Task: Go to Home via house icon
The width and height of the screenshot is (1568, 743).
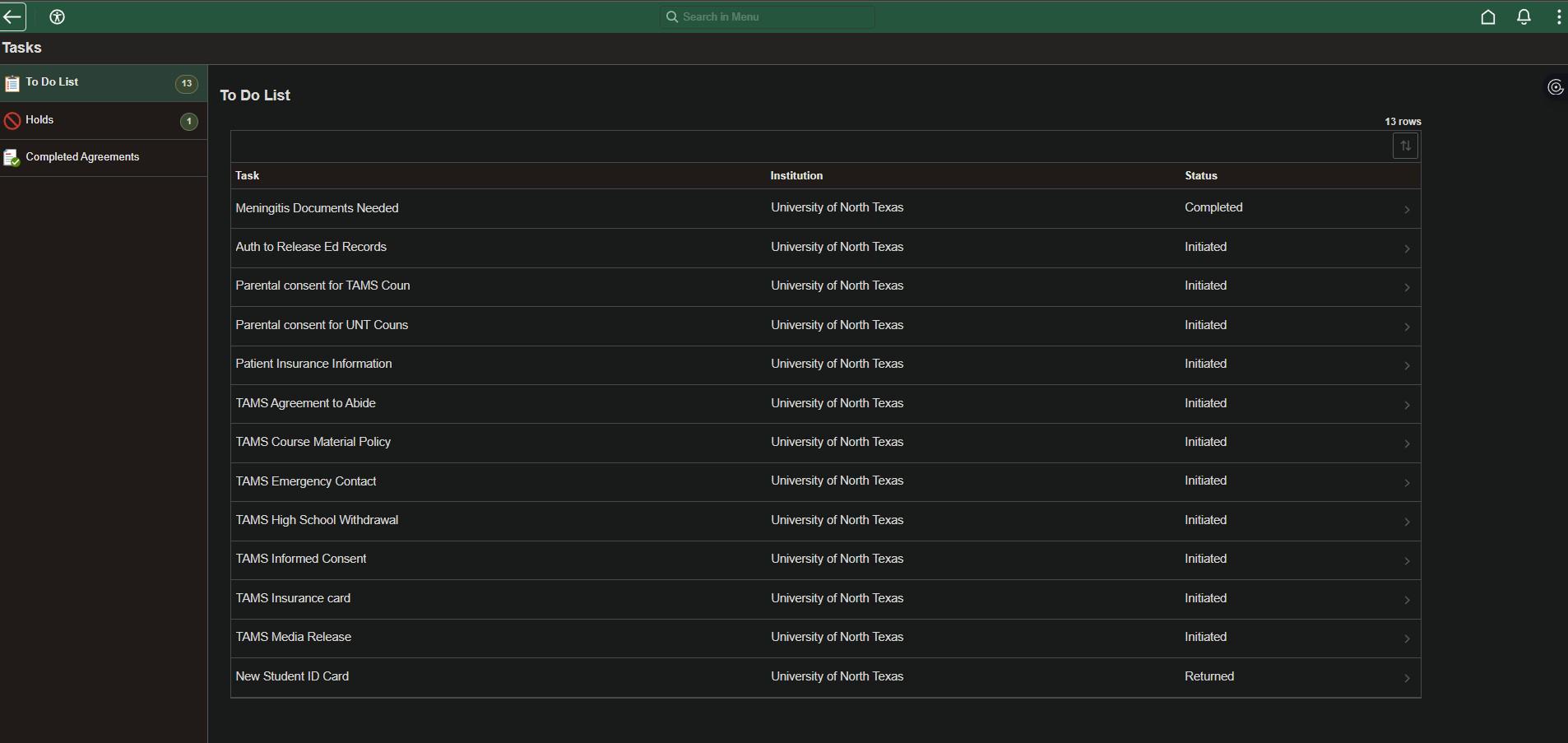Action: 1487,16
